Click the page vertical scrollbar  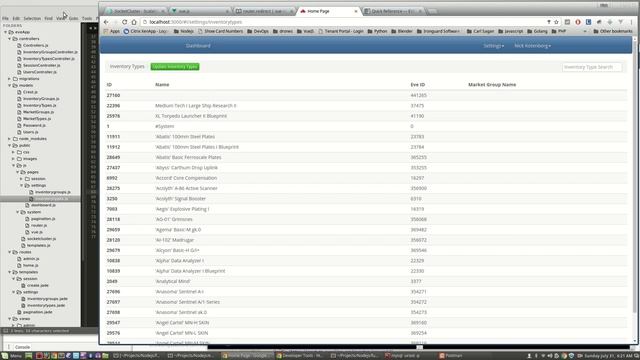tap(635, 176)
